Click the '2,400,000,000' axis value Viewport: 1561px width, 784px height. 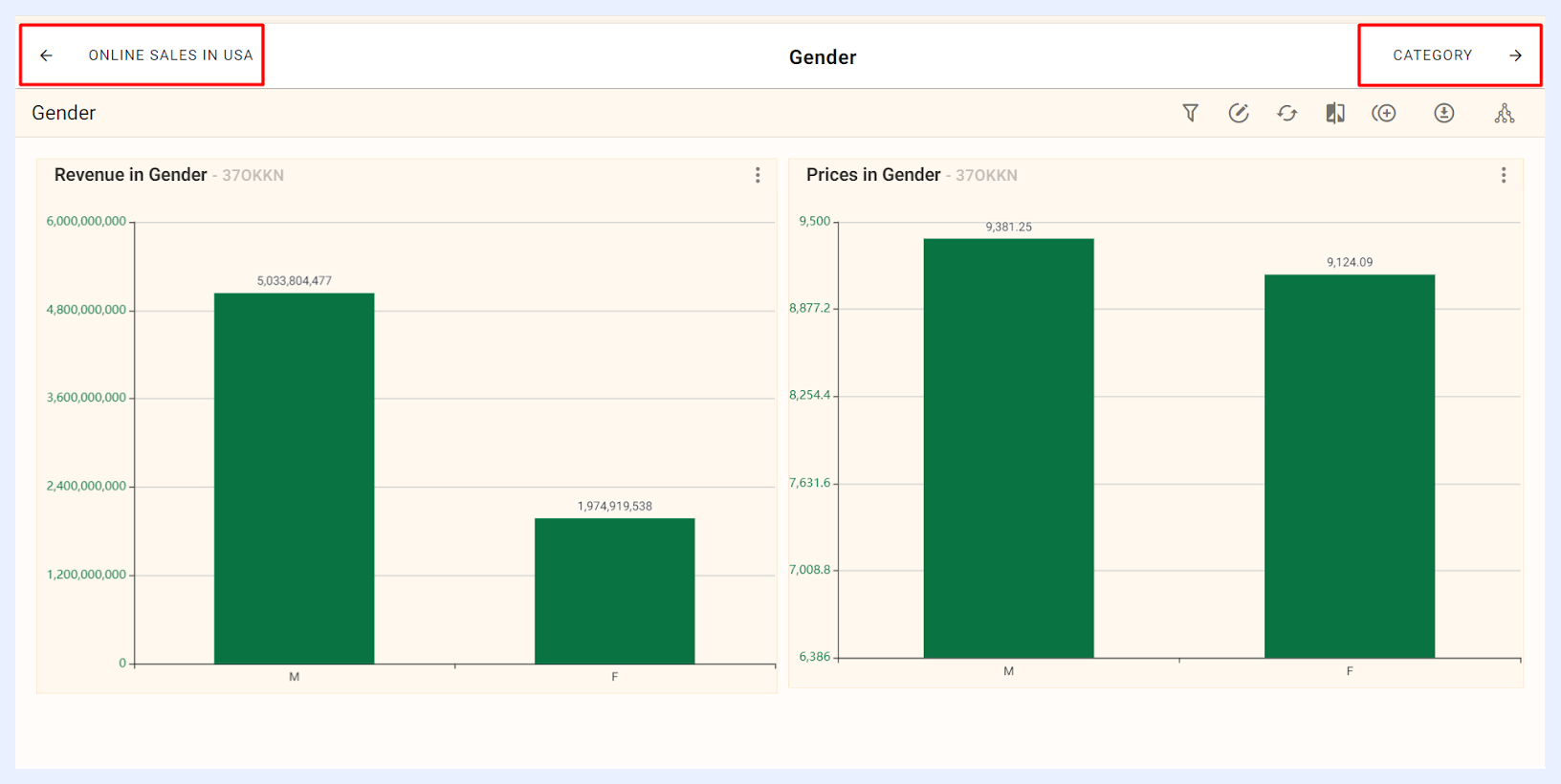click(86, 487)
